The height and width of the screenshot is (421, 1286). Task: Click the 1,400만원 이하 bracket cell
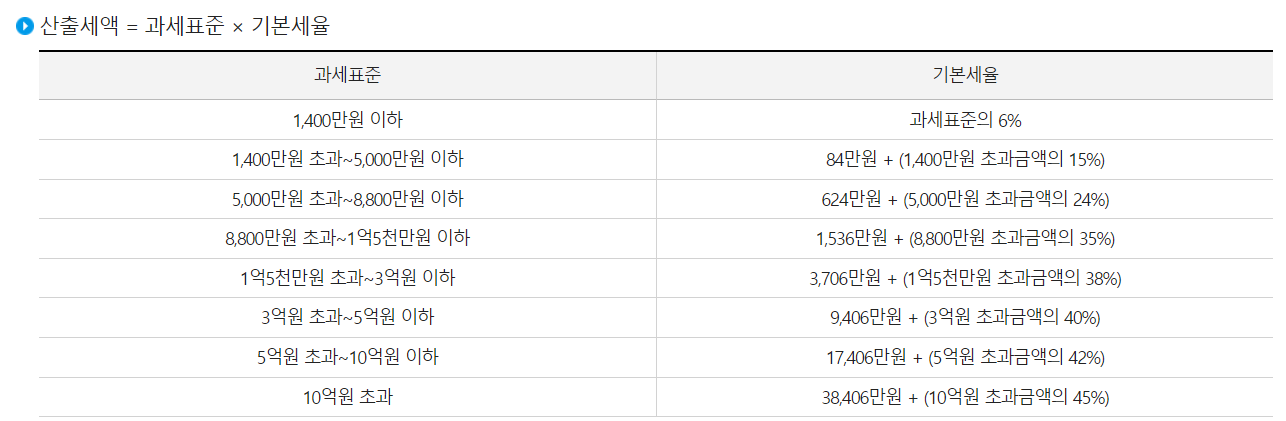pyautogui.click(x=347, y=120)
